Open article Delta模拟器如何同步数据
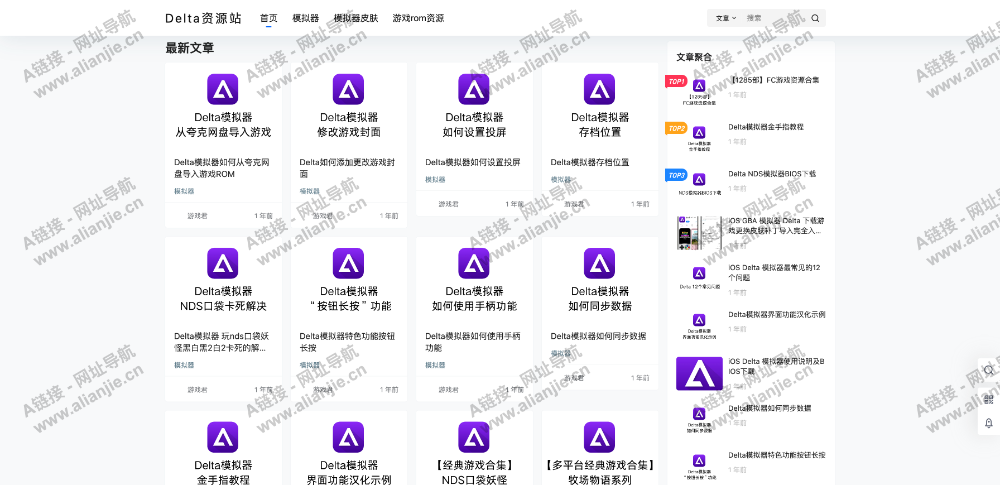Viewport: 1000px width, 485px height. point(598,336)
